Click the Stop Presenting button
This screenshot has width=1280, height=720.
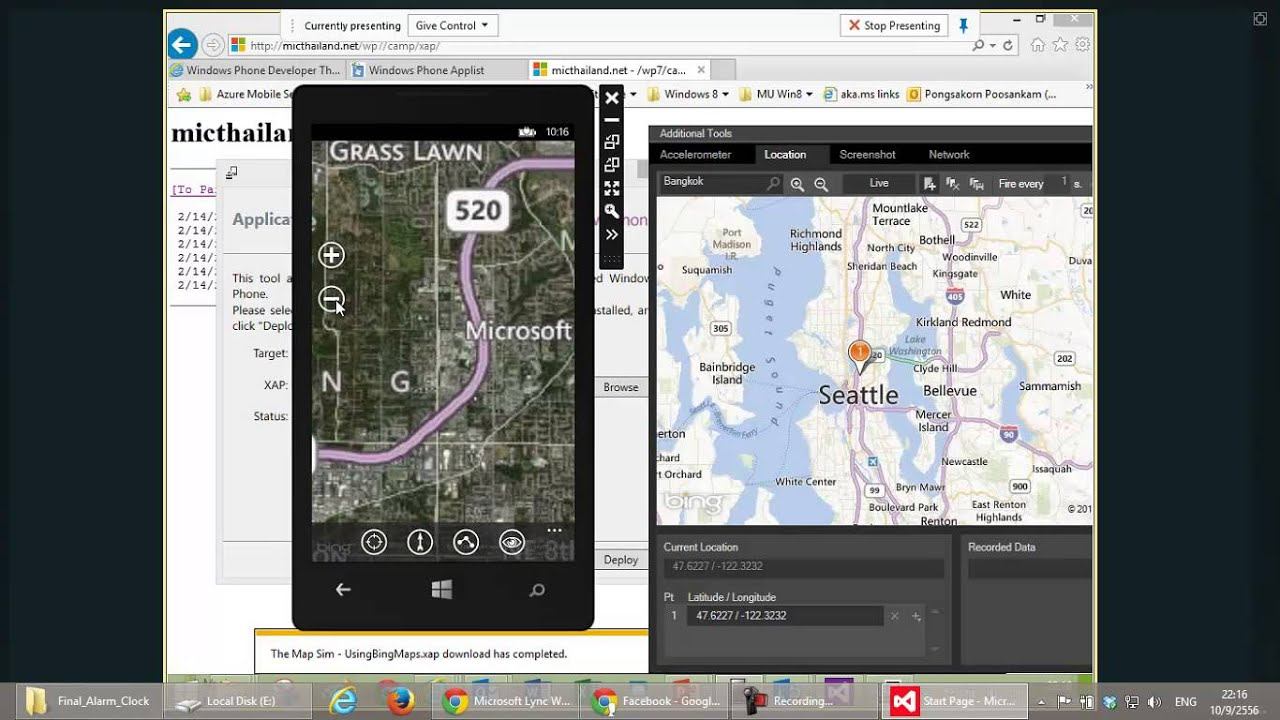894,25
